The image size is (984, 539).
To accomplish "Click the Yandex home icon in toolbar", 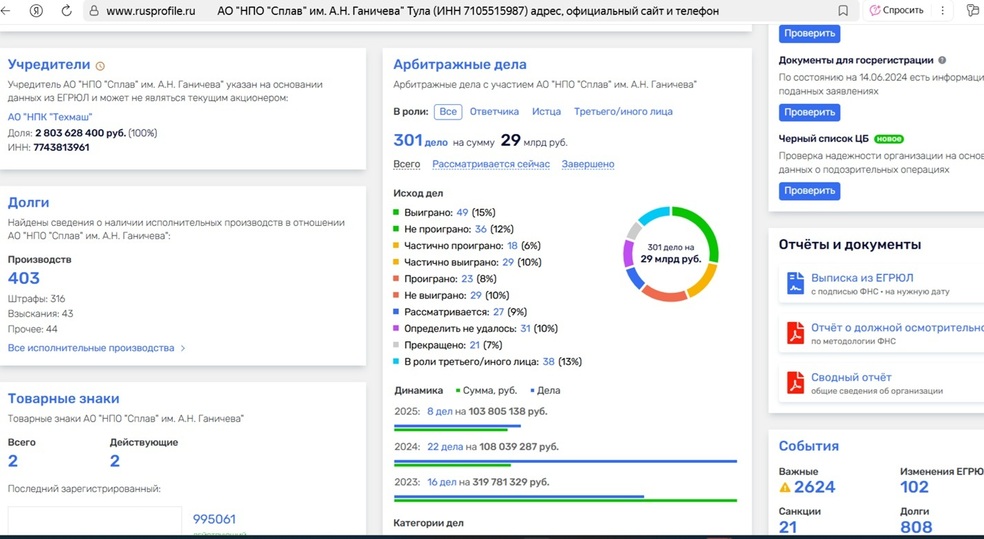I will pyautogui.click(x=37, y=10).
